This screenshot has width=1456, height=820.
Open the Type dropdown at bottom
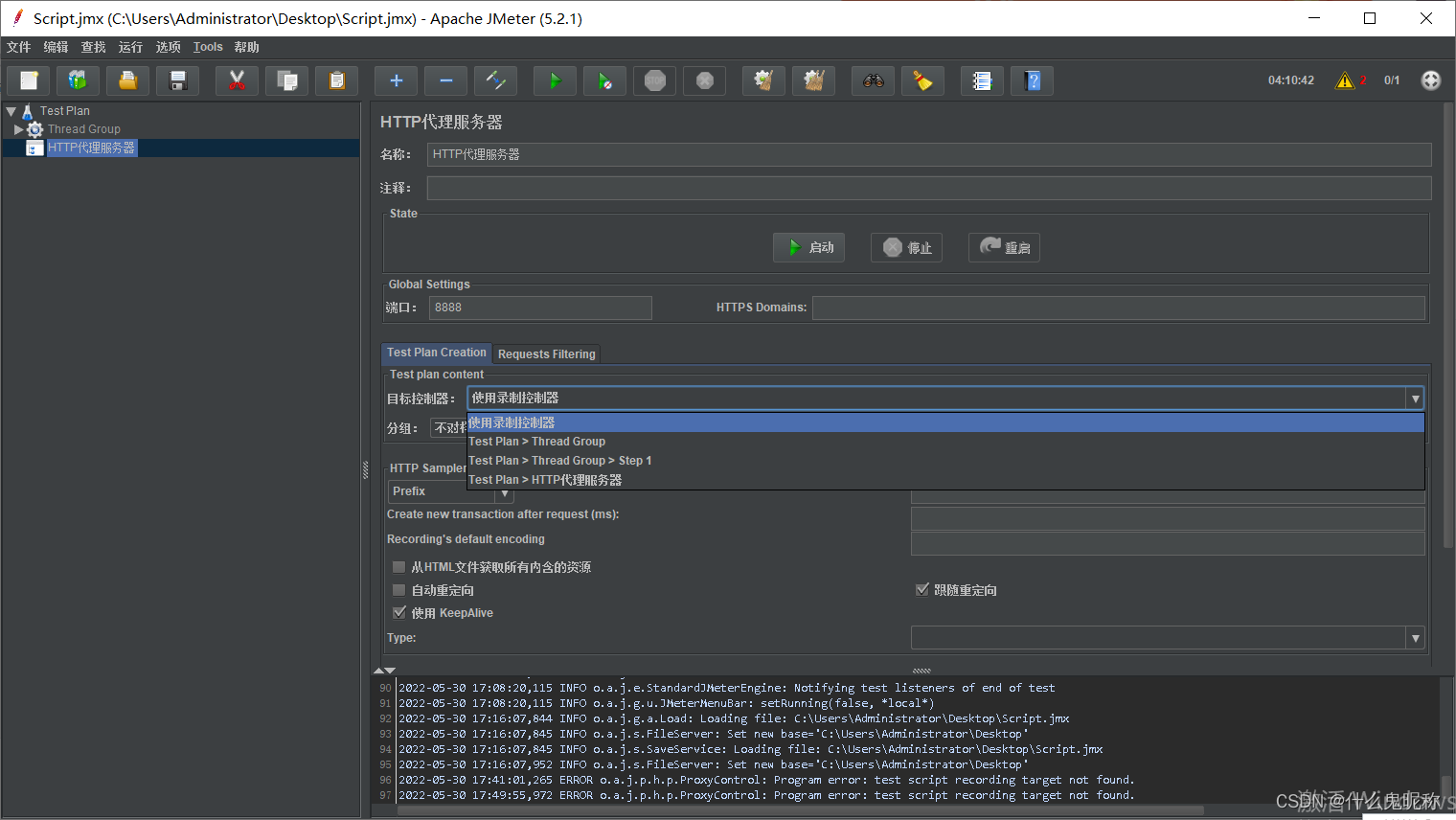(1415, 638)
